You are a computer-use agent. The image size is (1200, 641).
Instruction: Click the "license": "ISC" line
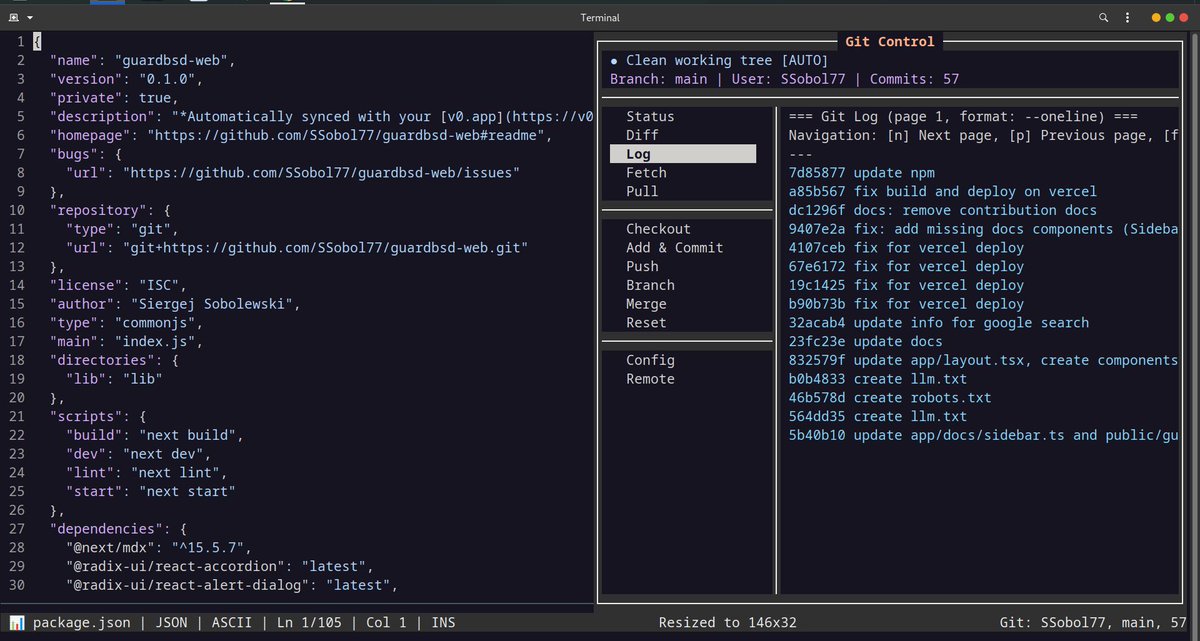pos(118,285)
